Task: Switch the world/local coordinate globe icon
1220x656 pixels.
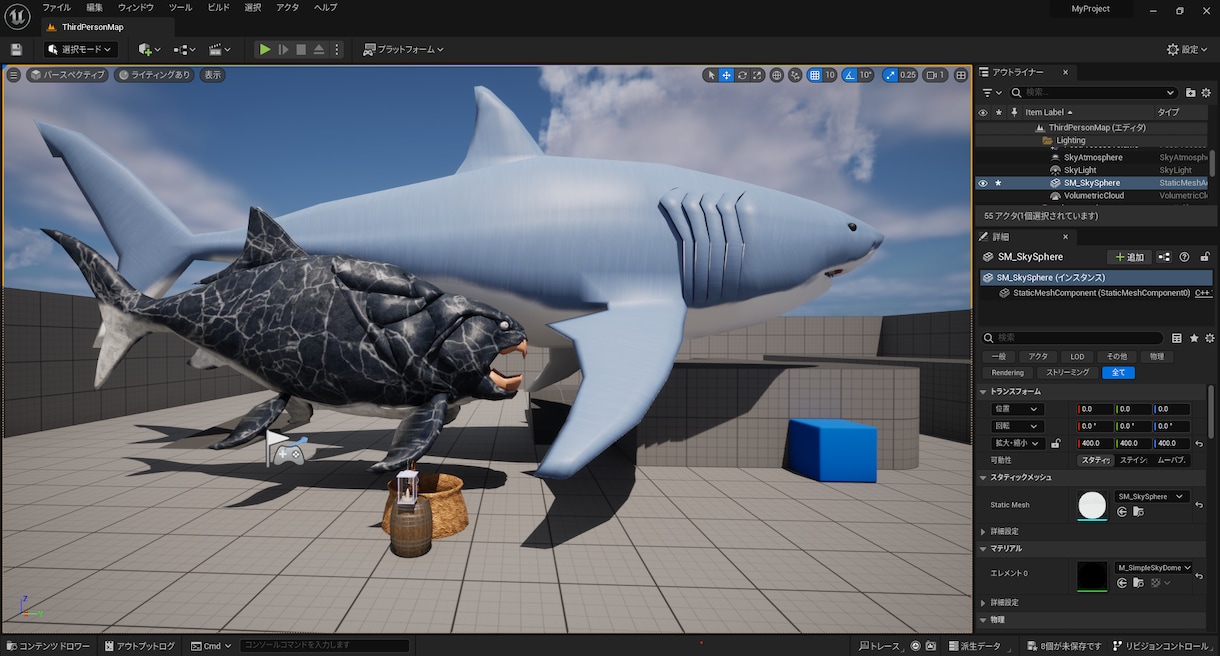Action: [777, 75]
